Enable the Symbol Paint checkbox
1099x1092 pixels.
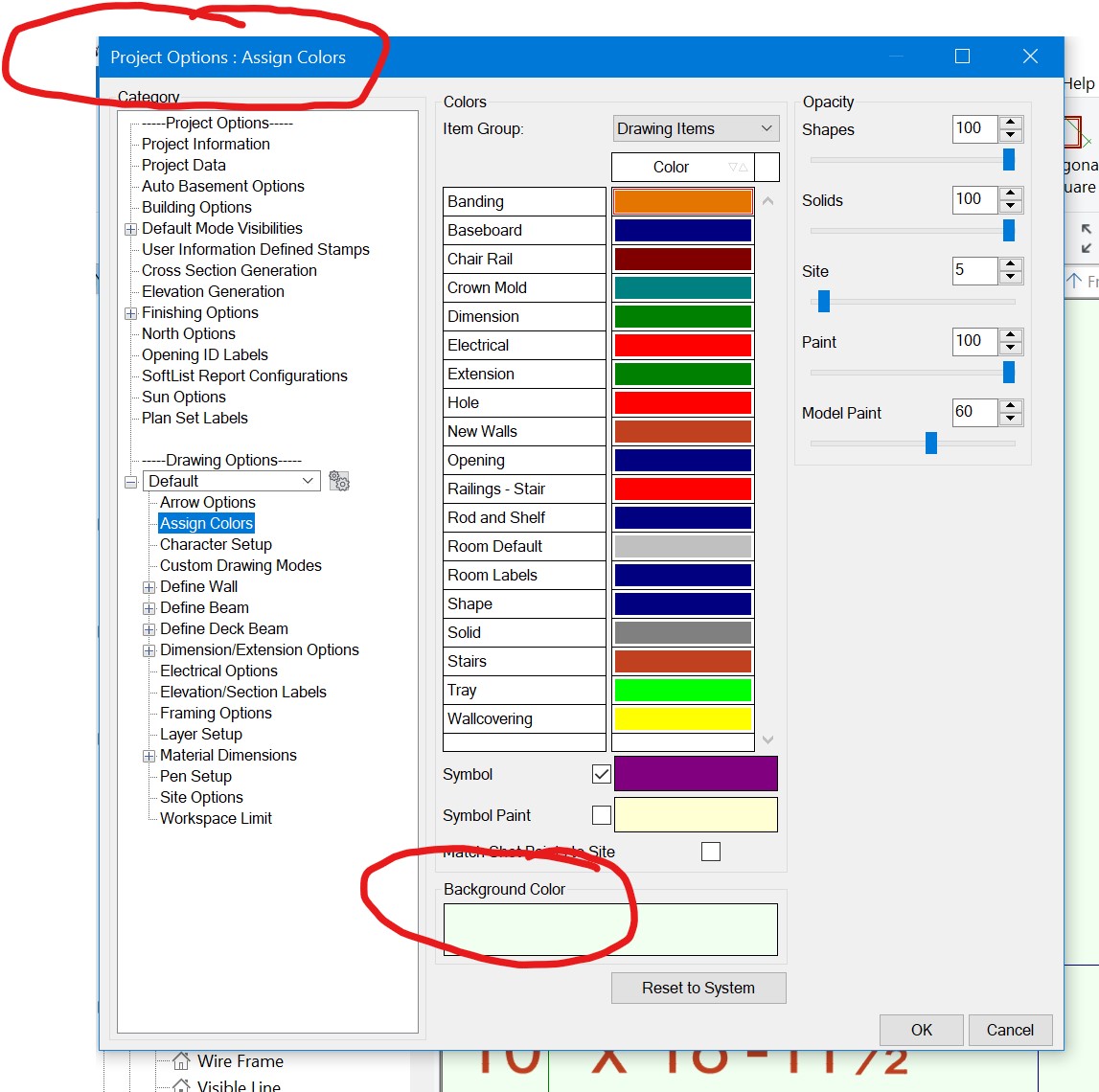point(601,815)
